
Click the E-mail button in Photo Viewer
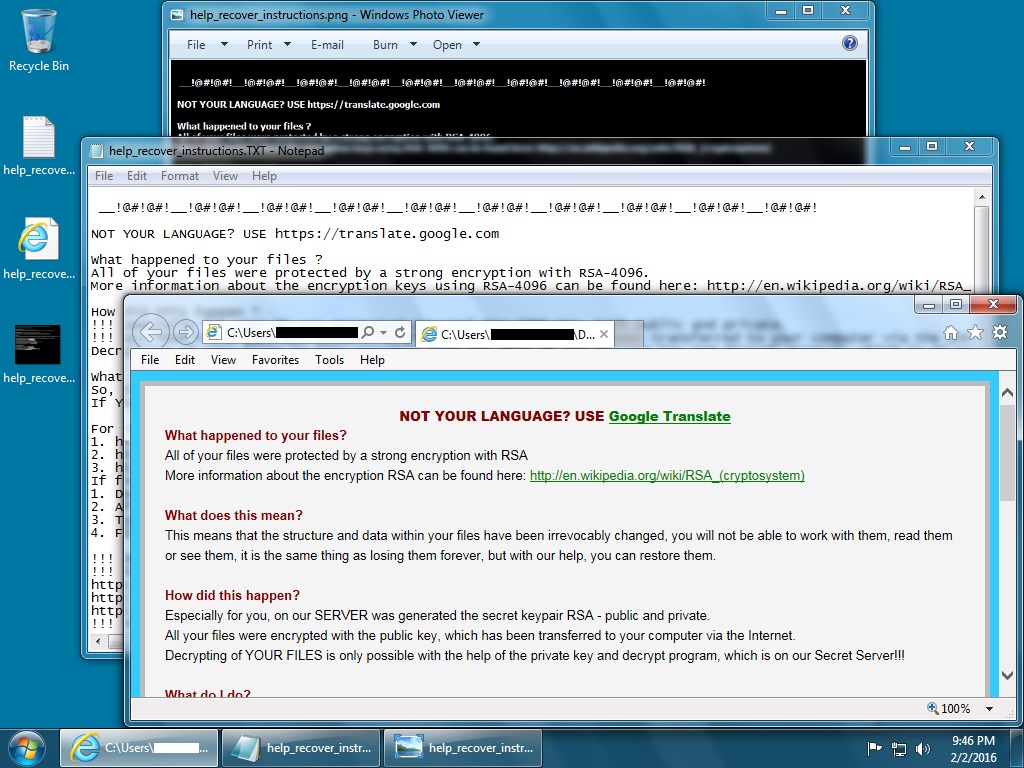coord(327,45)
